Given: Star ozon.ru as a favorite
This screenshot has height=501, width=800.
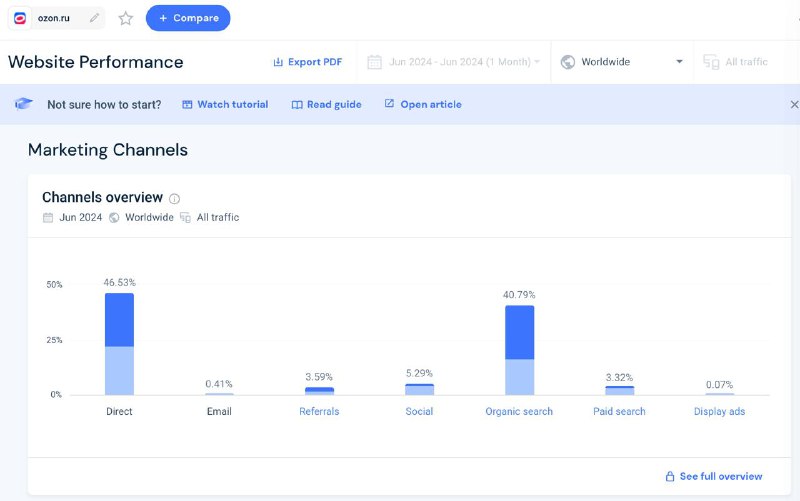Looking at the screenshot, I should (126, 18).
